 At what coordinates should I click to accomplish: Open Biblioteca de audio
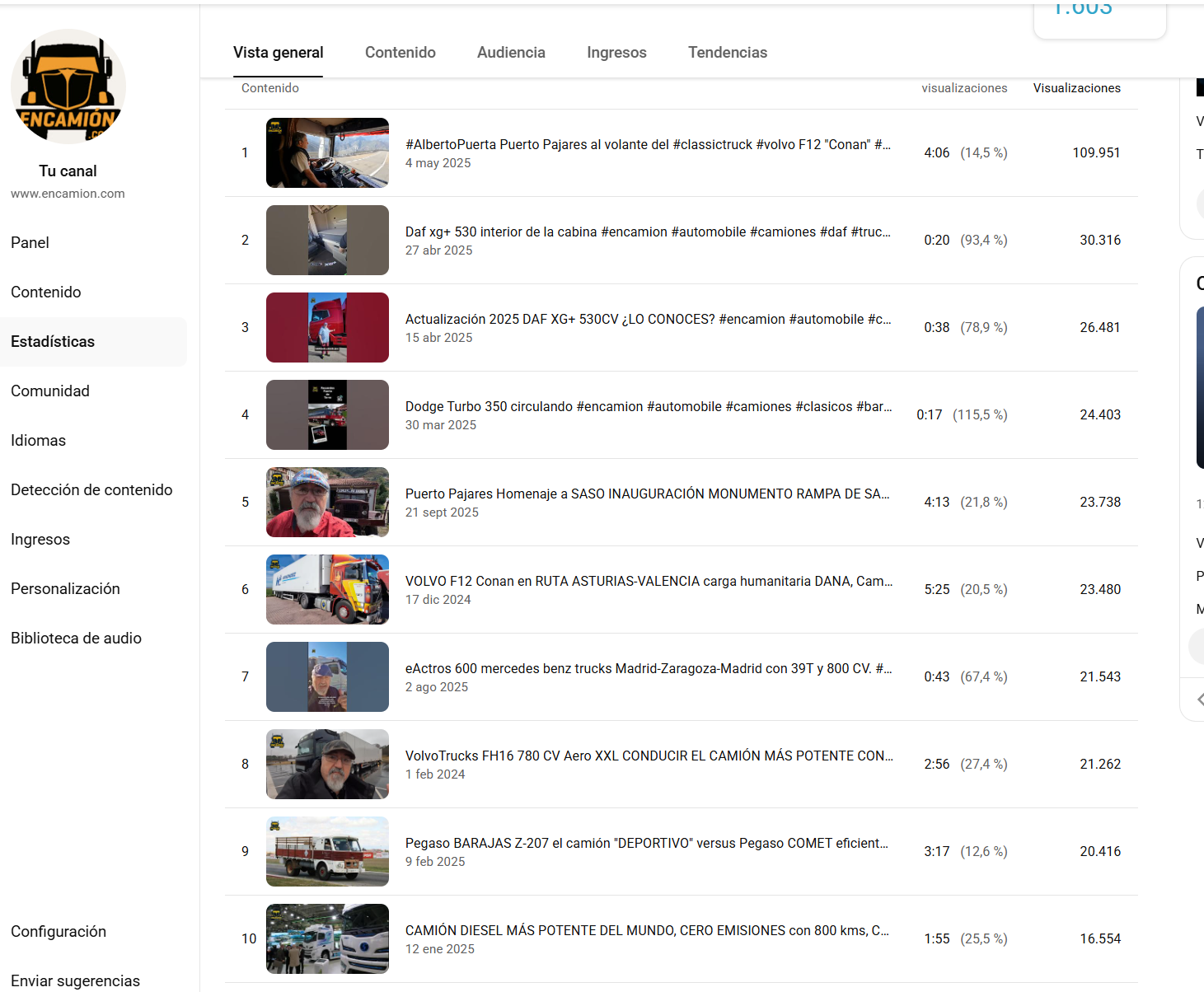point(76,638)
